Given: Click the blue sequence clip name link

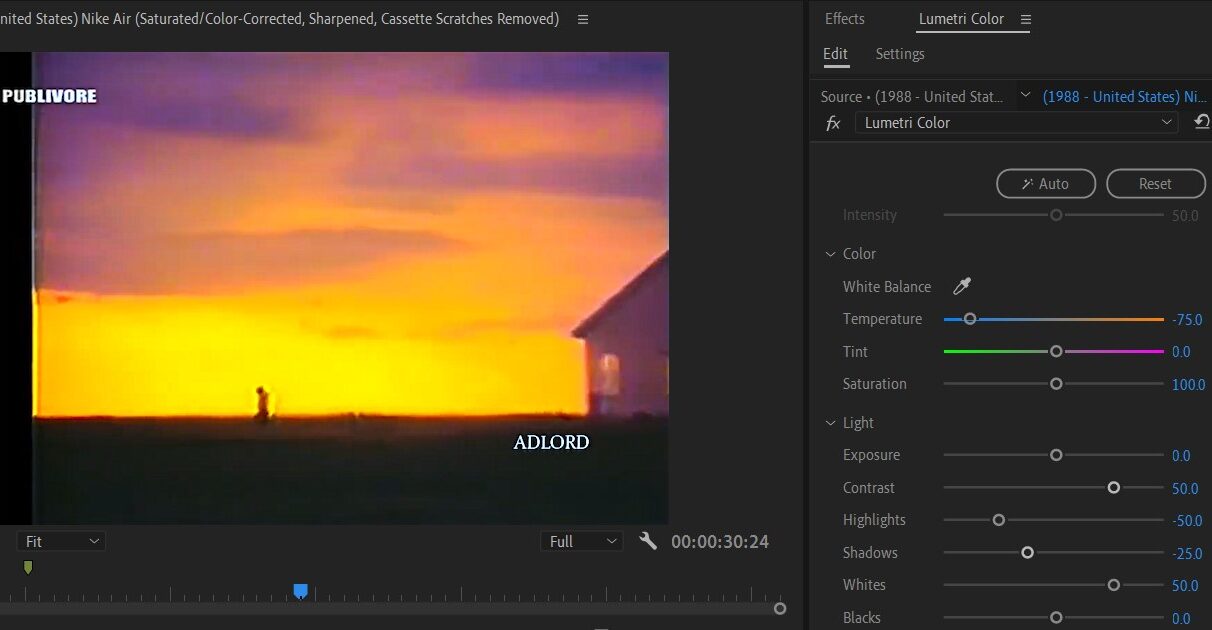Looking at the screenshot, I should click(1125, 97).
